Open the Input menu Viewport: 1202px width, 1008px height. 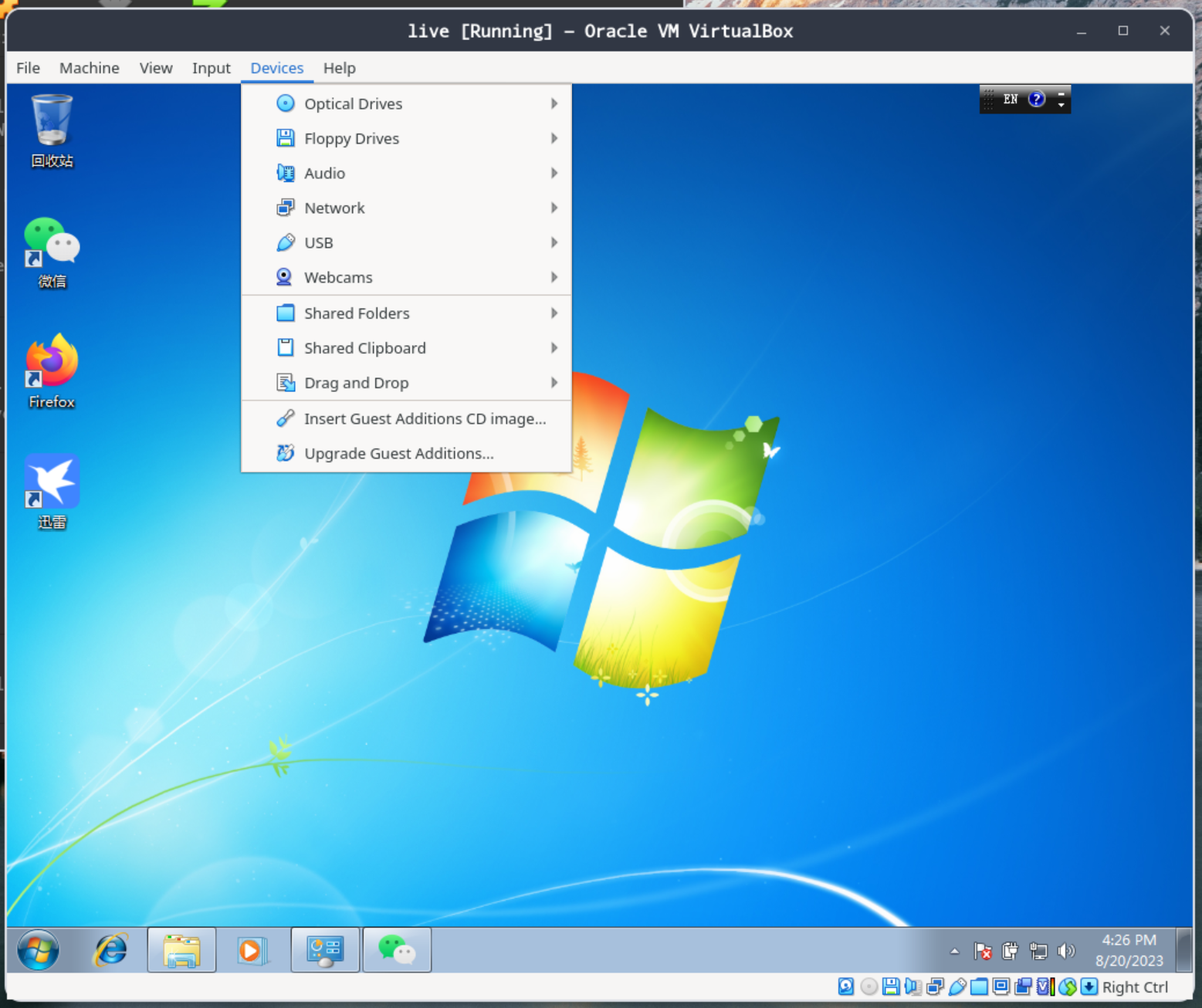click(212, 68)
